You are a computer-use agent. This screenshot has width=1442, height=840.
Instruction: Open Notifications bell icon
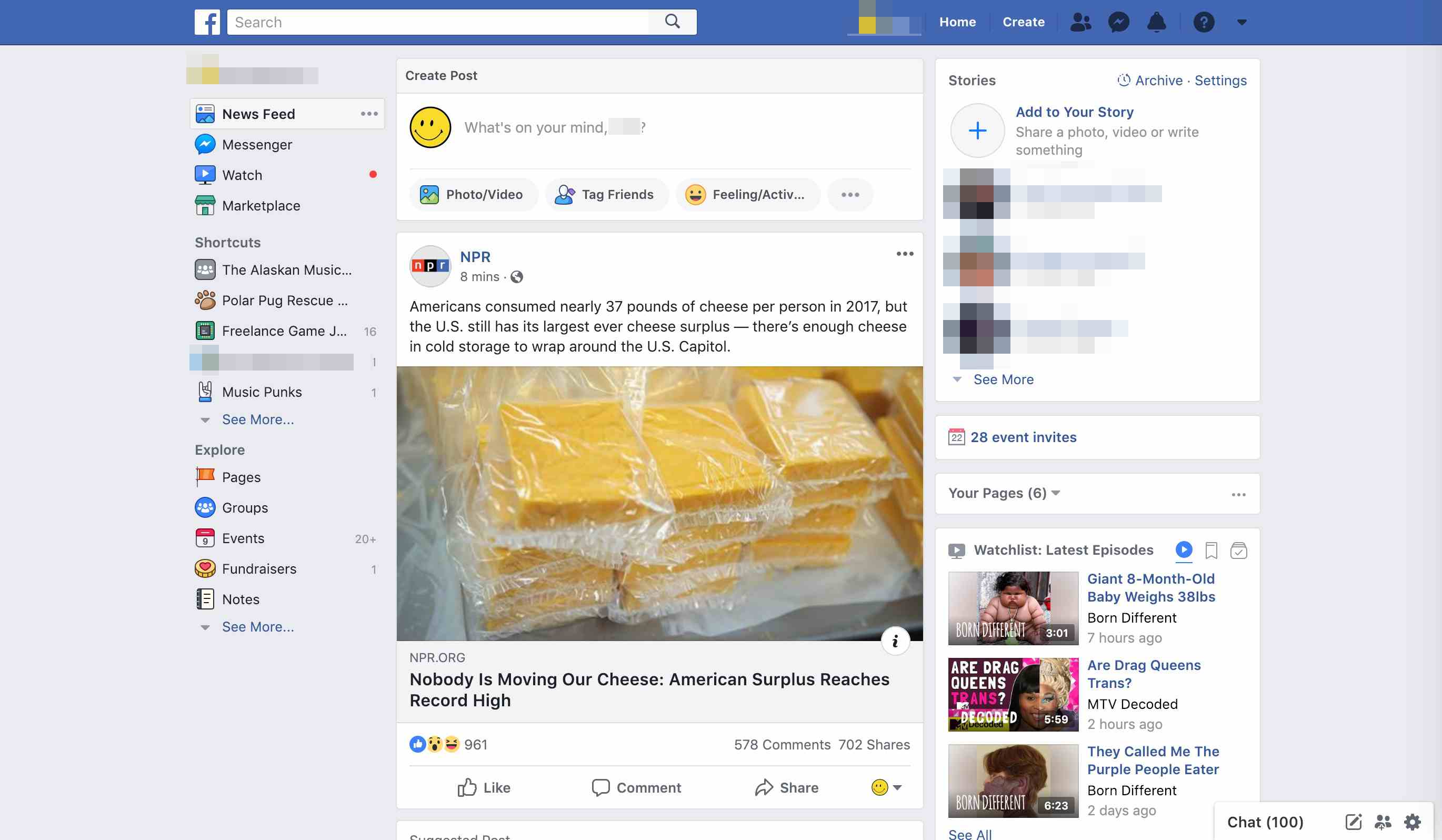pos(1156,22)
